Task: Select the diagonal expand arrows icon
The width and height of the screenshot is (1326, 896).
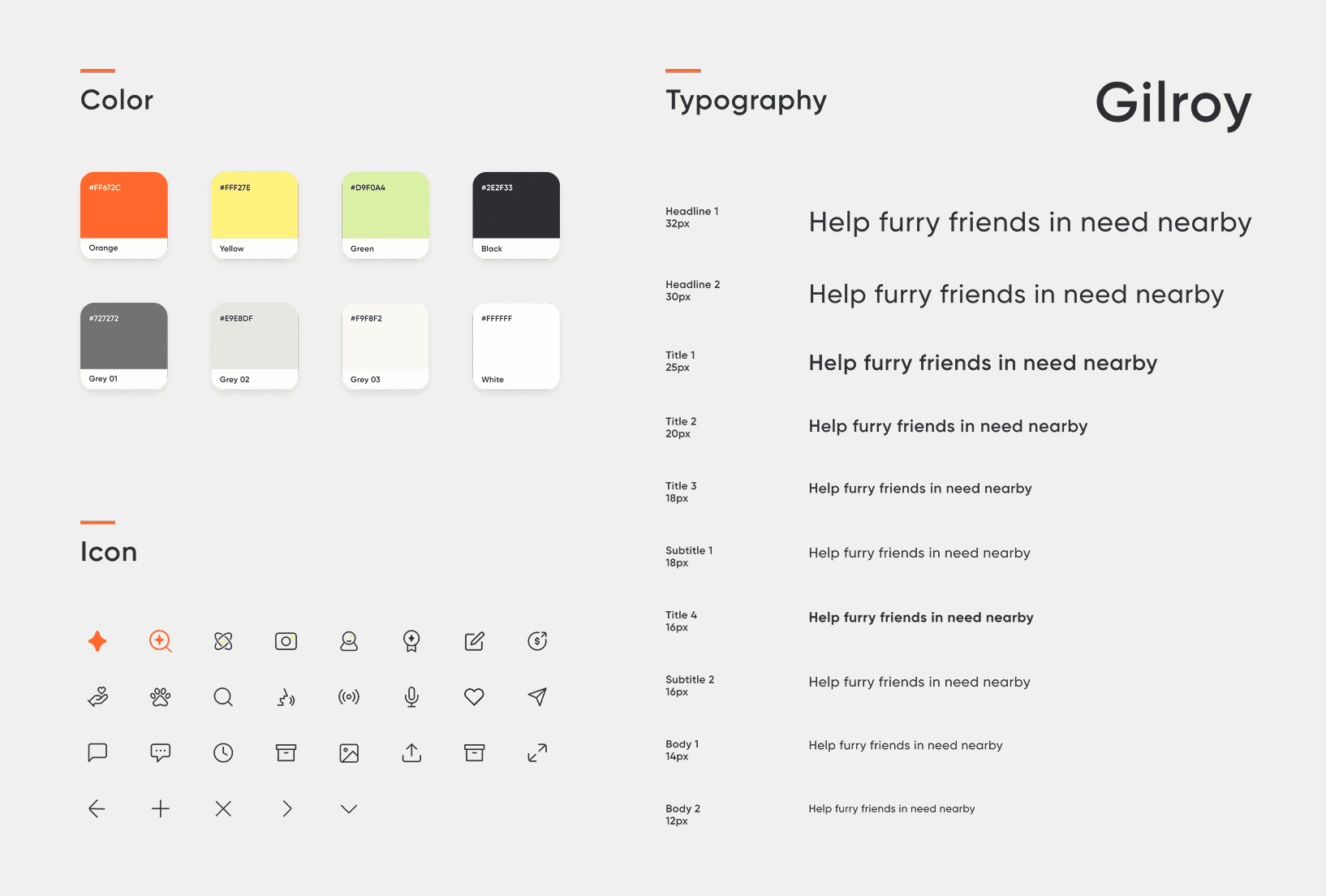Action: (x=537, y=752)
